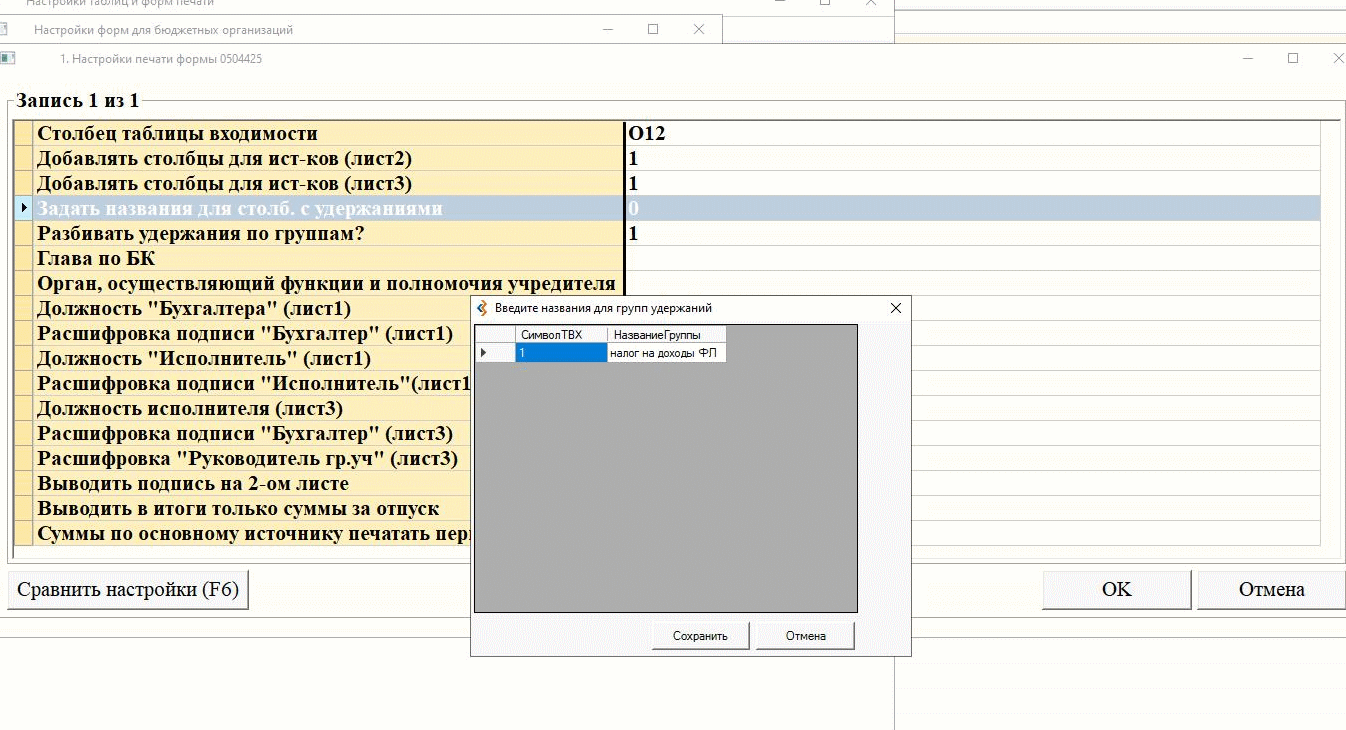Select row 'Столбец таблицы входимости'
The height and width of the screenshot is (730, 1346).
pyautogui.click(x=328, y=134)
